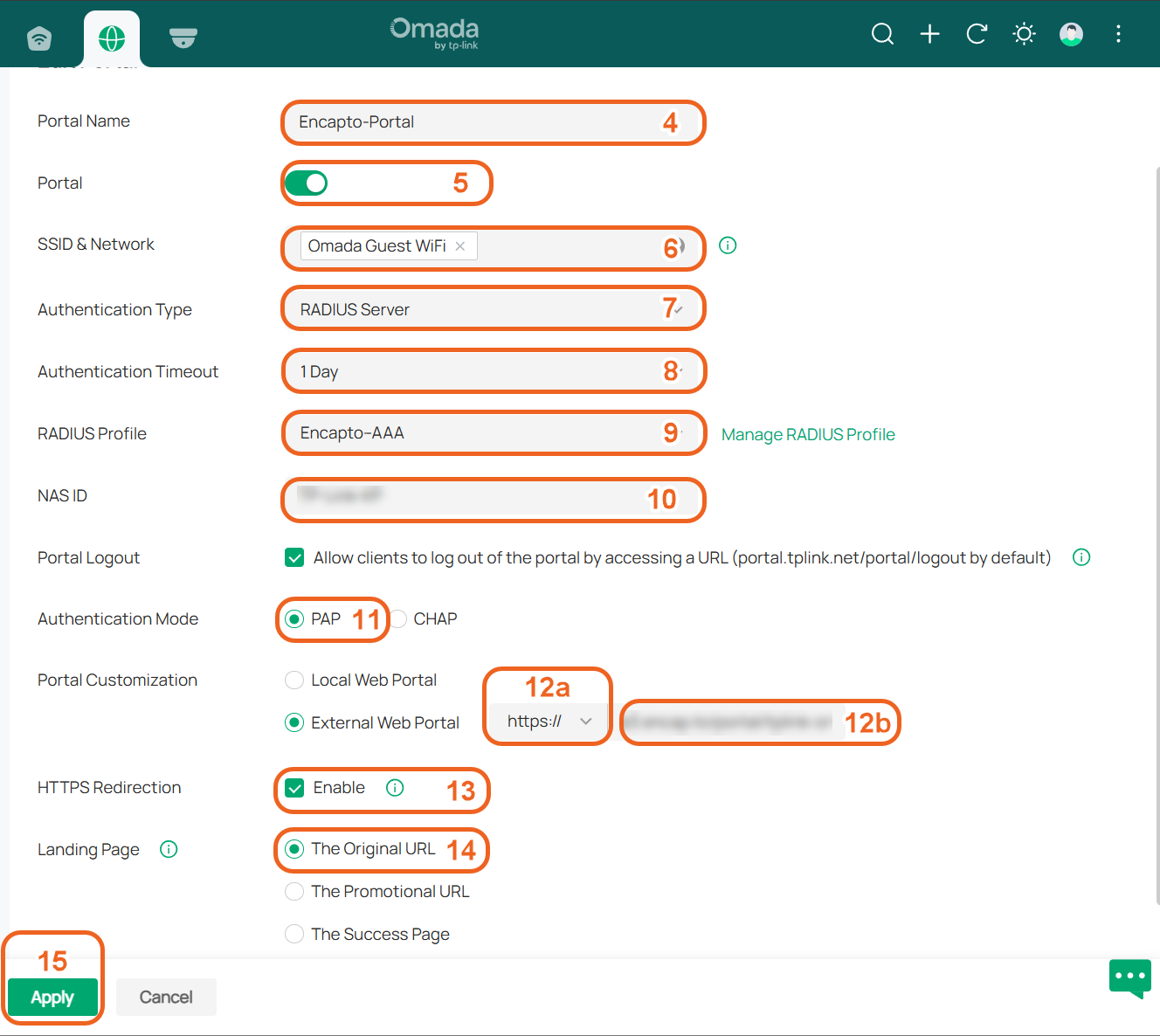Viewport: 1160px width, 1036px height.
Task: Click the Portal Name input field
Action: (494, 122)
